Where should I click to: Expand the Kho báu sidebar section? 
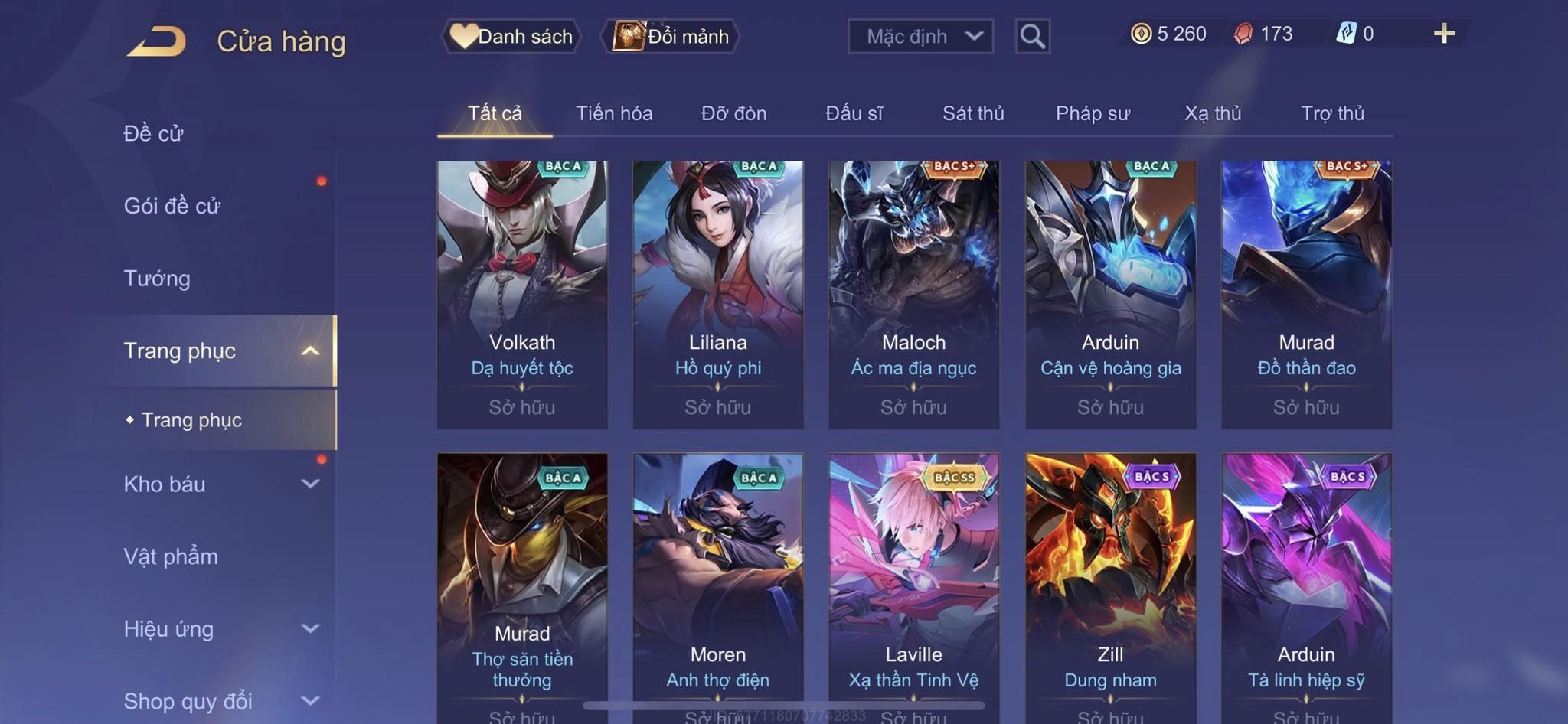pyautogui.click(x=310, y=484)
